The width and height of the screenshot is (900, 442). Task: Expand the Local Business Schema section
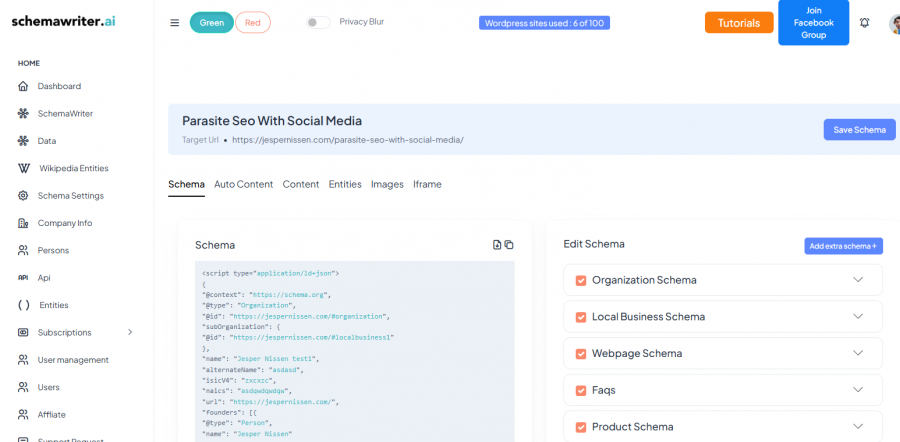[857, 317]
